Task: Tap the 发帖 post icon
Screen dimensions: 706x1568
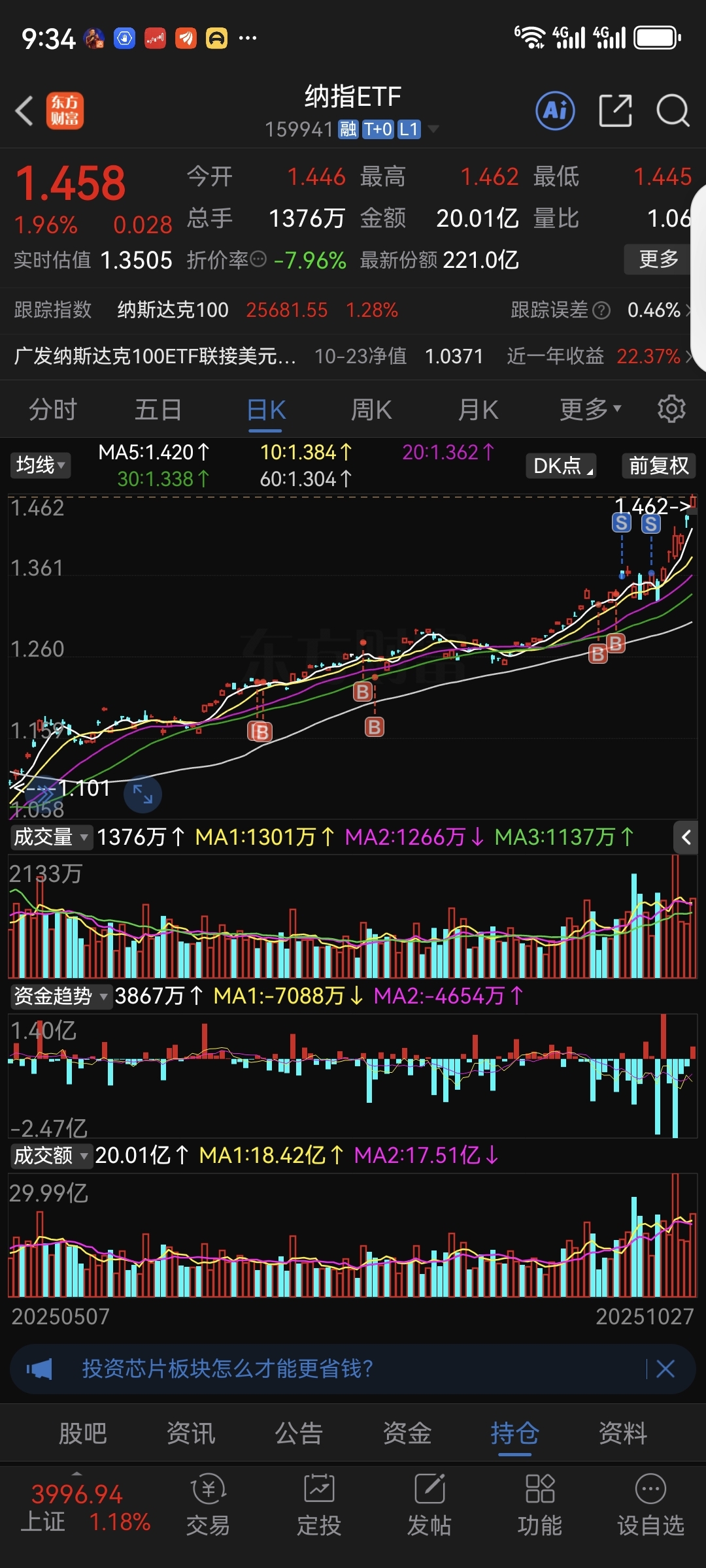Action: pyautogui.click(x=429, y=1505)
